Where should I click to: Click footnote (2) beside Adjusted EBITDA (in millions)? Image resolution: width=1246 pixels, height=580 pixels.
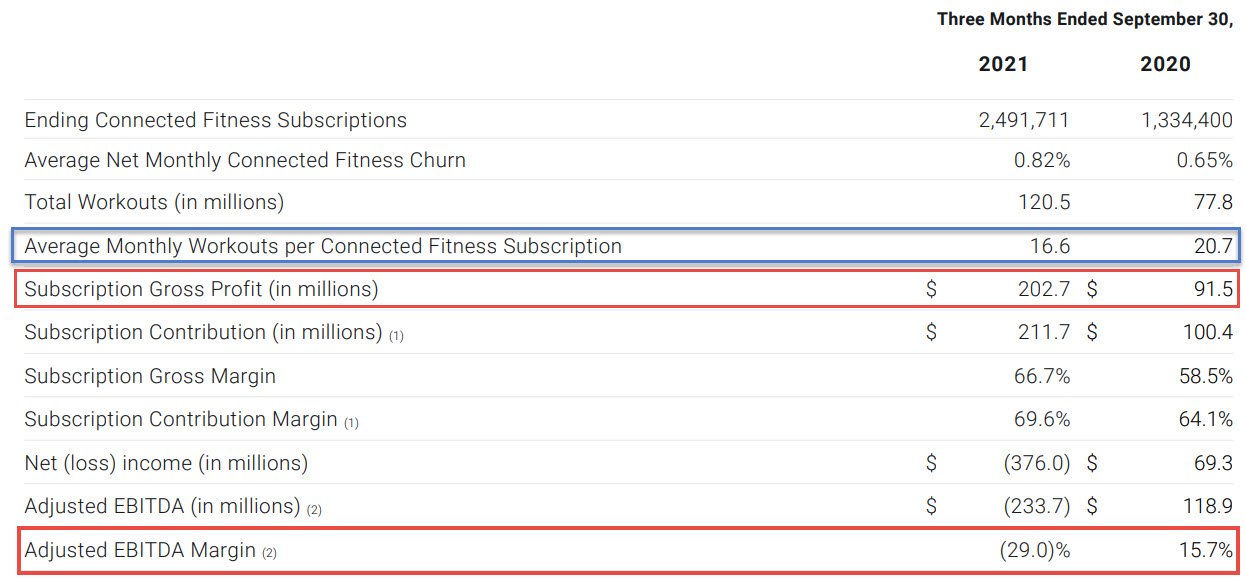pos(314,510)
